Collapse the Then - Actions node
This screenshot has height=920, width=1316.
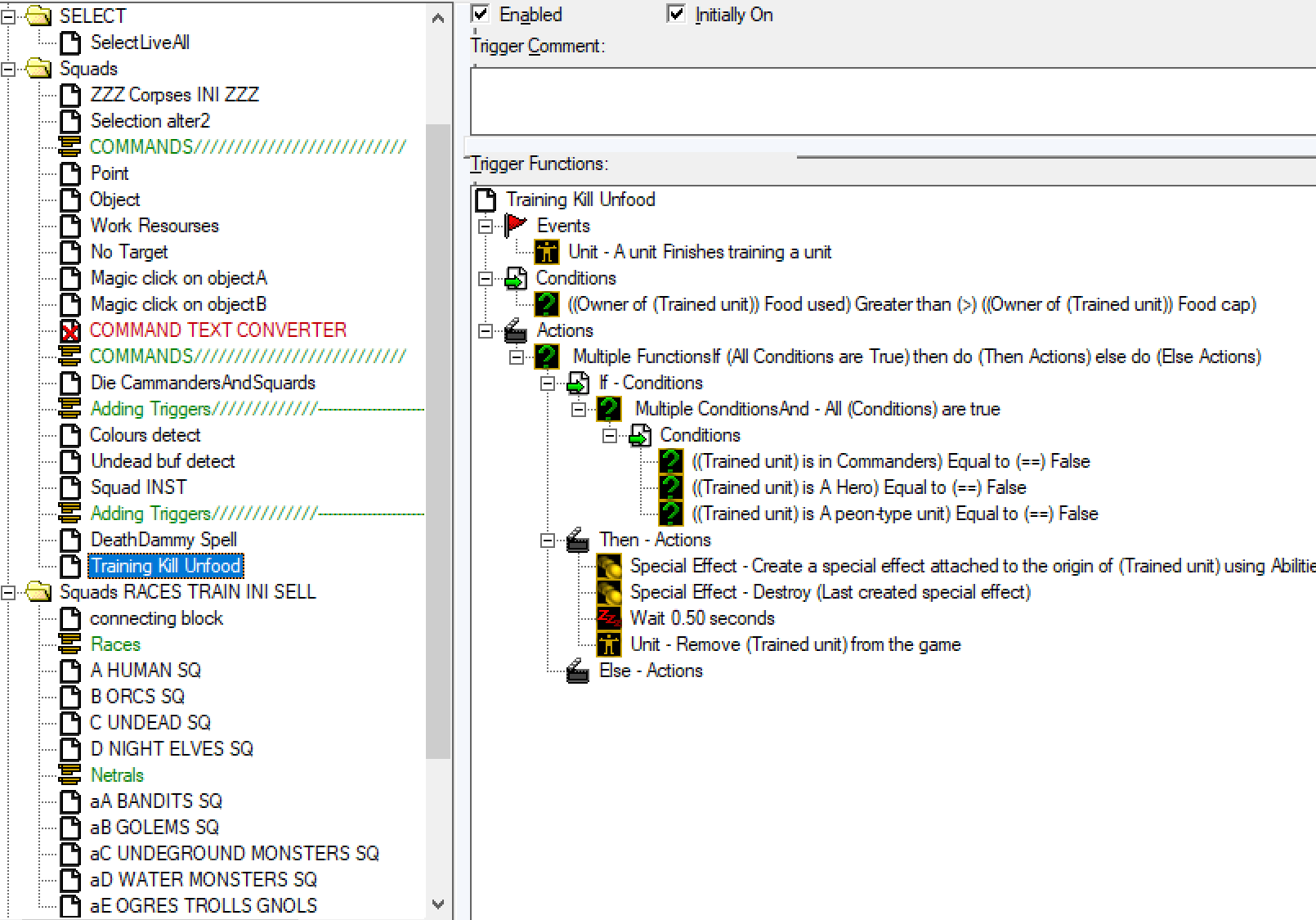tap(548, 540)
